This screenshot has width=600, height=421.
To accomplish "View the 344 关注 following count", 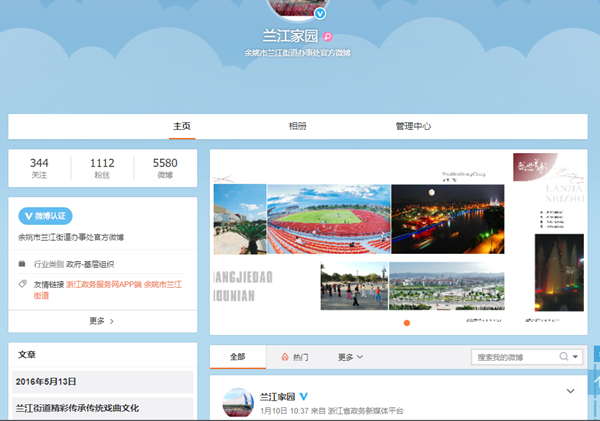I will (39, 168).
